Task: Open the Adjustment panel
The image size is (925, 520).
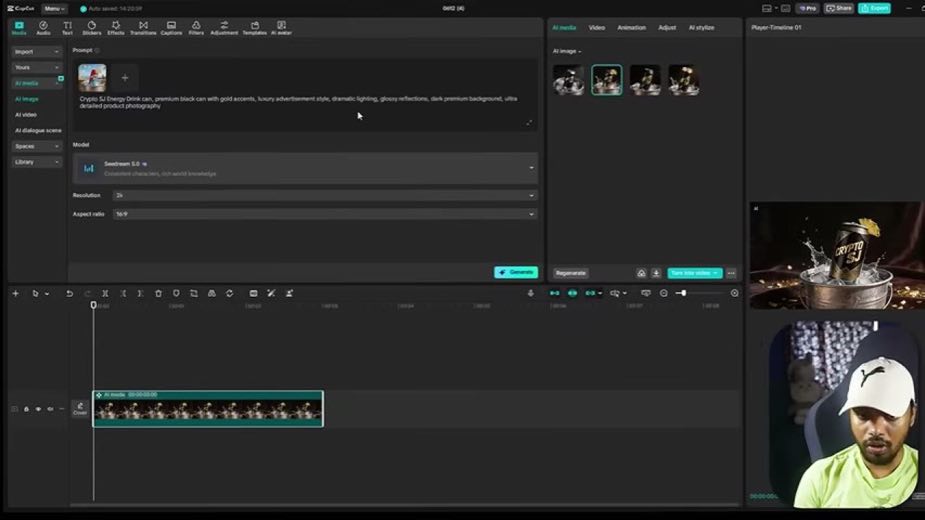Action: click(224, 28)
